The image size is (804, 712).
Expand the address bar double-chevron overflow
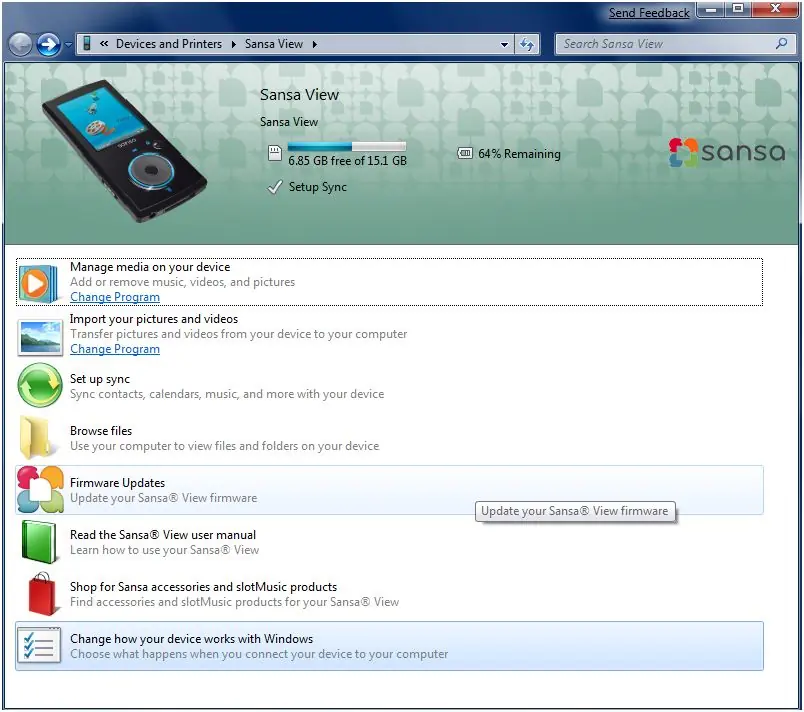[104, 44]
